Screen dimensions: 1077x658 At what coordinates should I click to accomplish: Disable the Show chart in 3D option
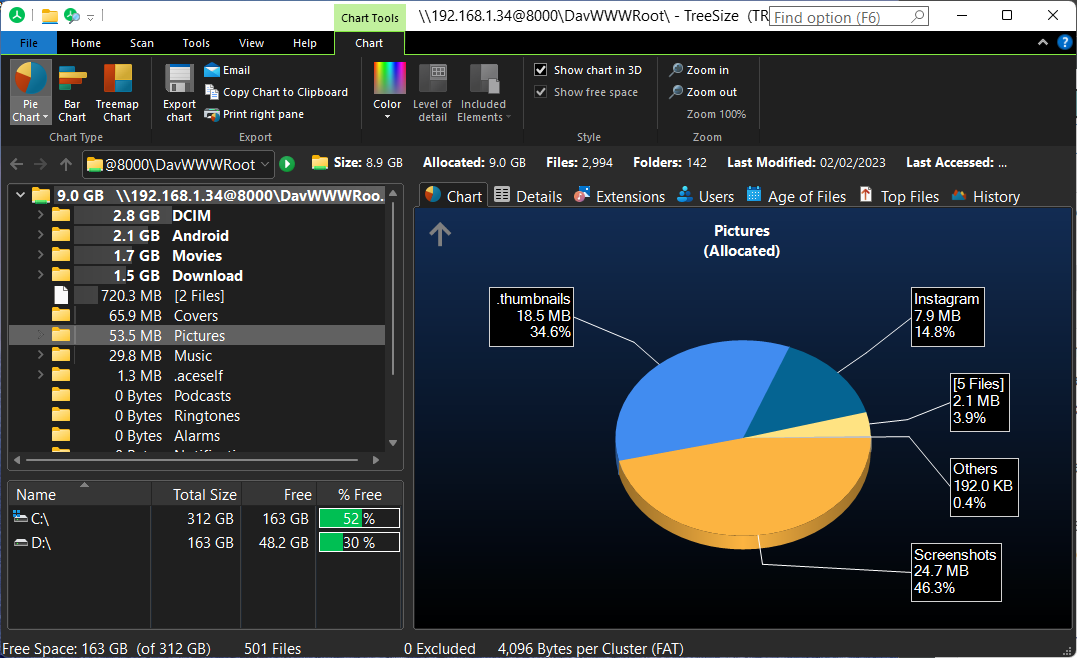tap(541, 69)
